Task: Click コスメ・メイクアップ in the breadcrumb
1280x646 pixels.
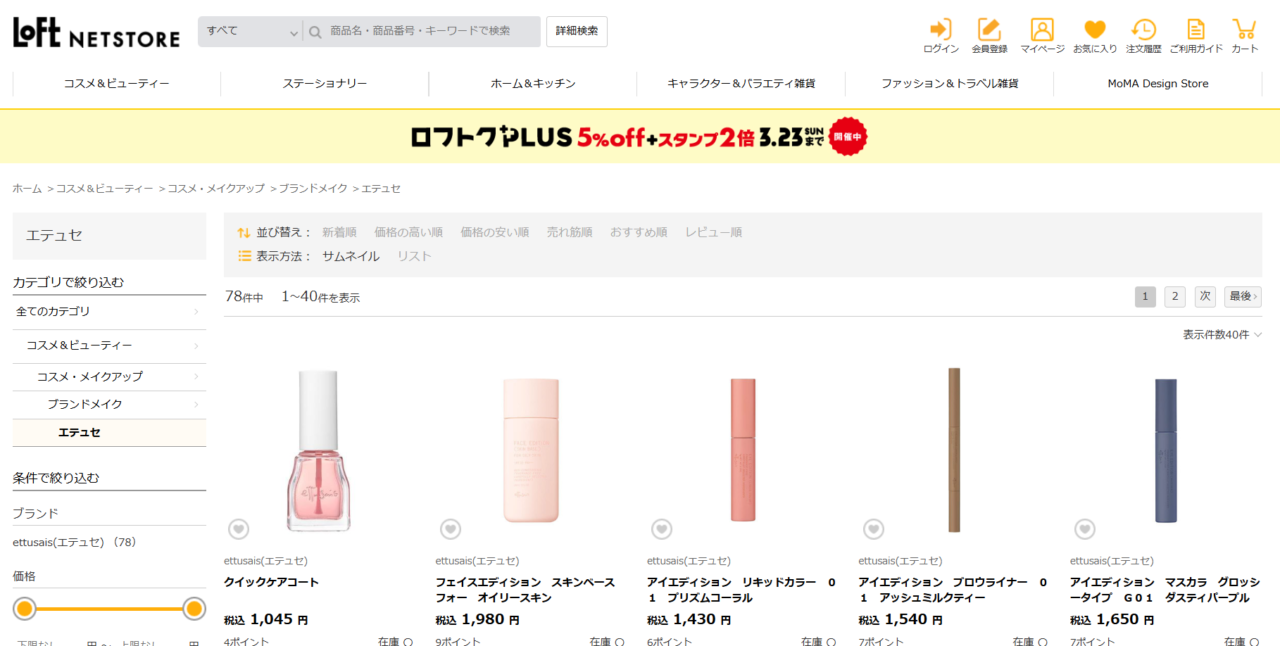Action: tap(216, 189)
